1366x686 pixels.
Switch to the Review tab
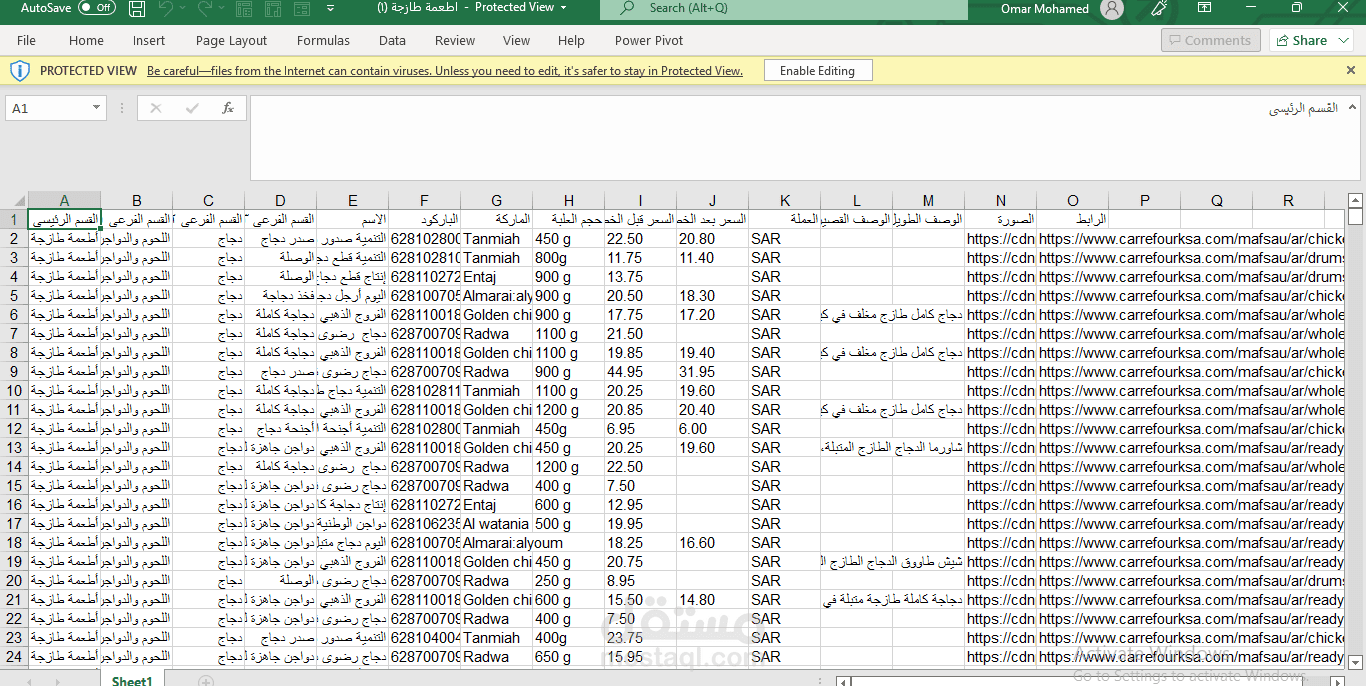click(455, 41)
